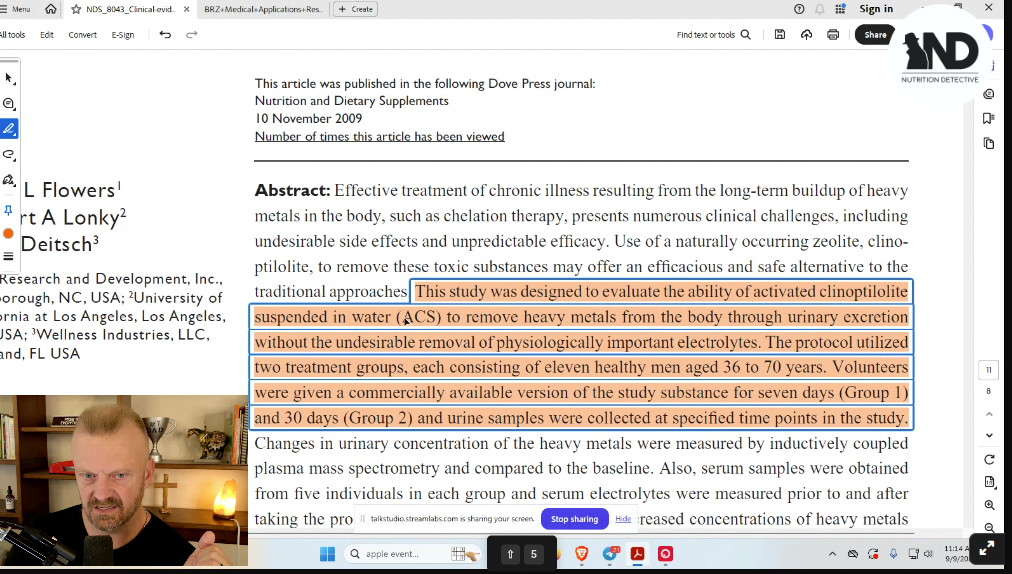Click '10 November 2009' date text
The width and height of the screenshot is (1012, 574).
point(309,118)
